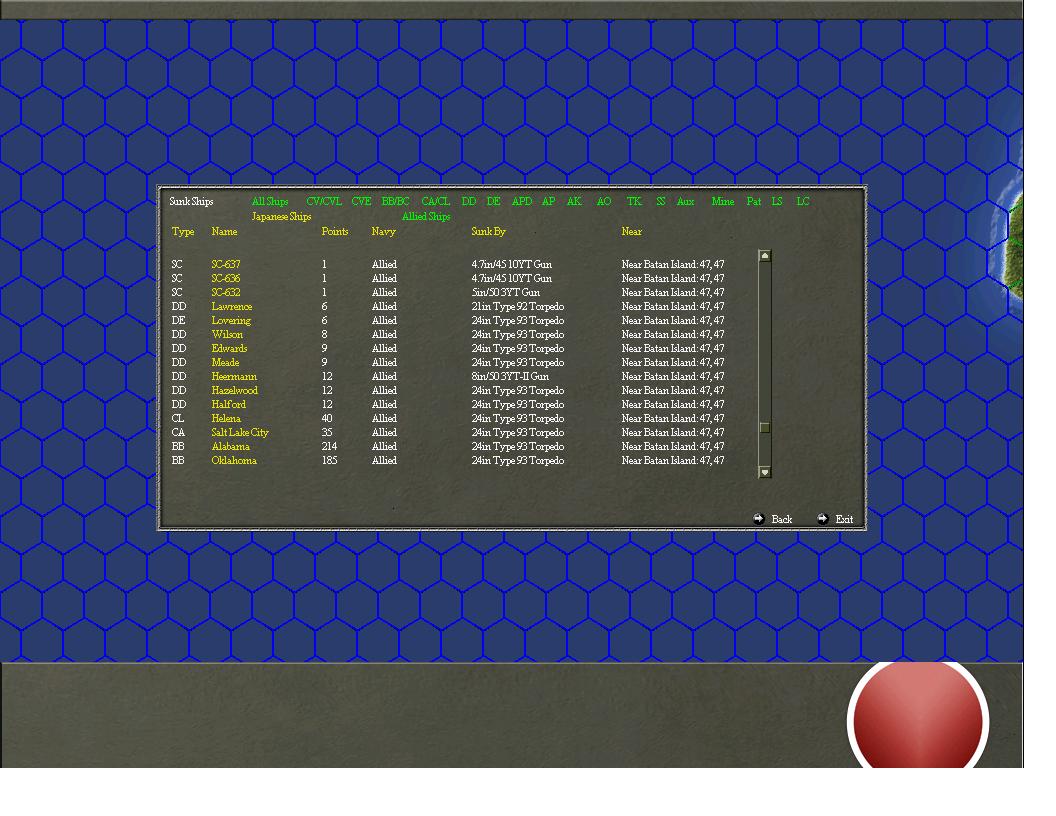Switch to the LC filter
The image size is (1056, 816).
click(803, 201)
